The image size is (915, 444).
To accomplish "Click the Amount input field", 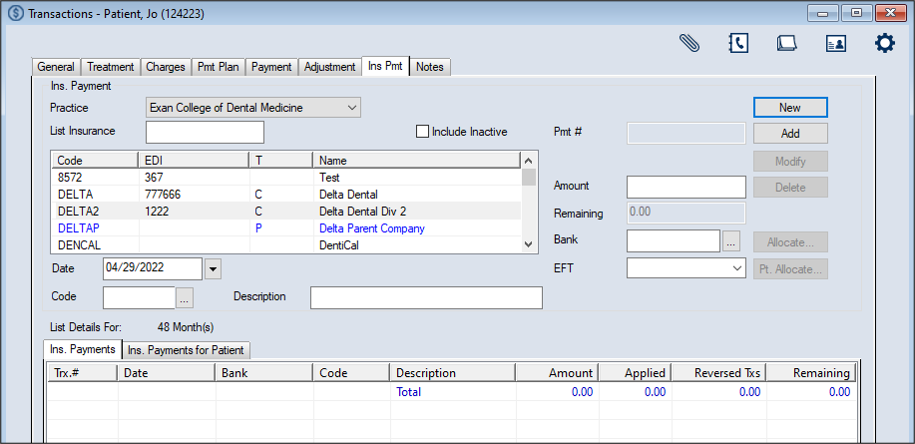I will click(x=686, y=186).
